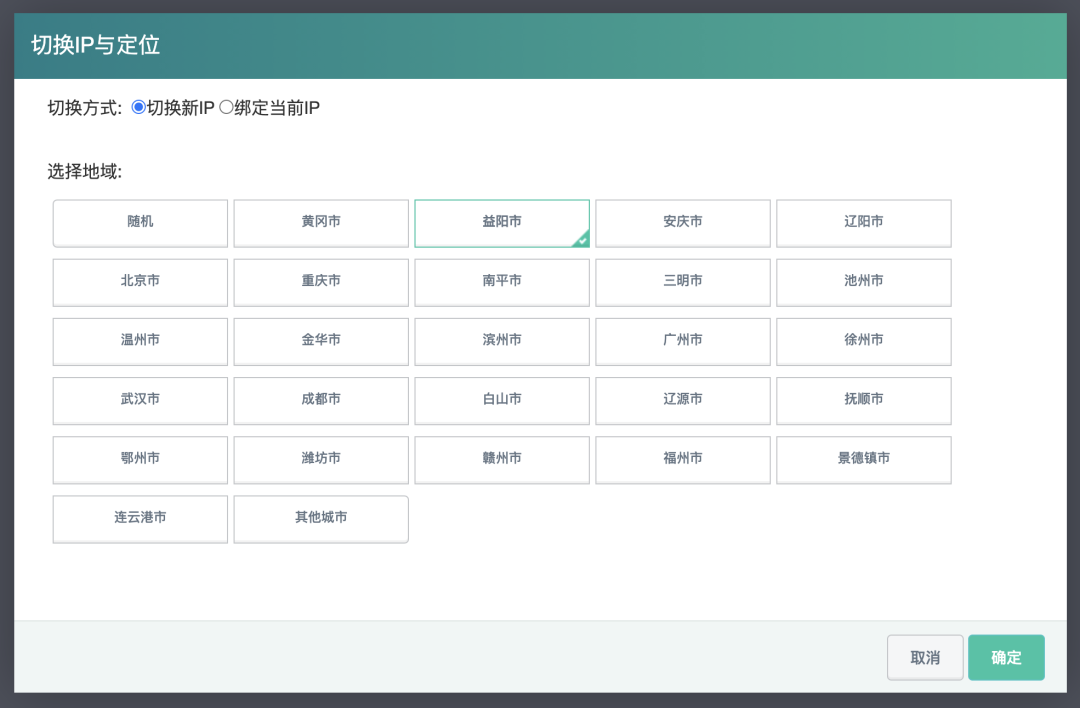This screenshot has width=1080, height=708.
Task: Select 黄冈市 as the region
Action: click(321, 222)
